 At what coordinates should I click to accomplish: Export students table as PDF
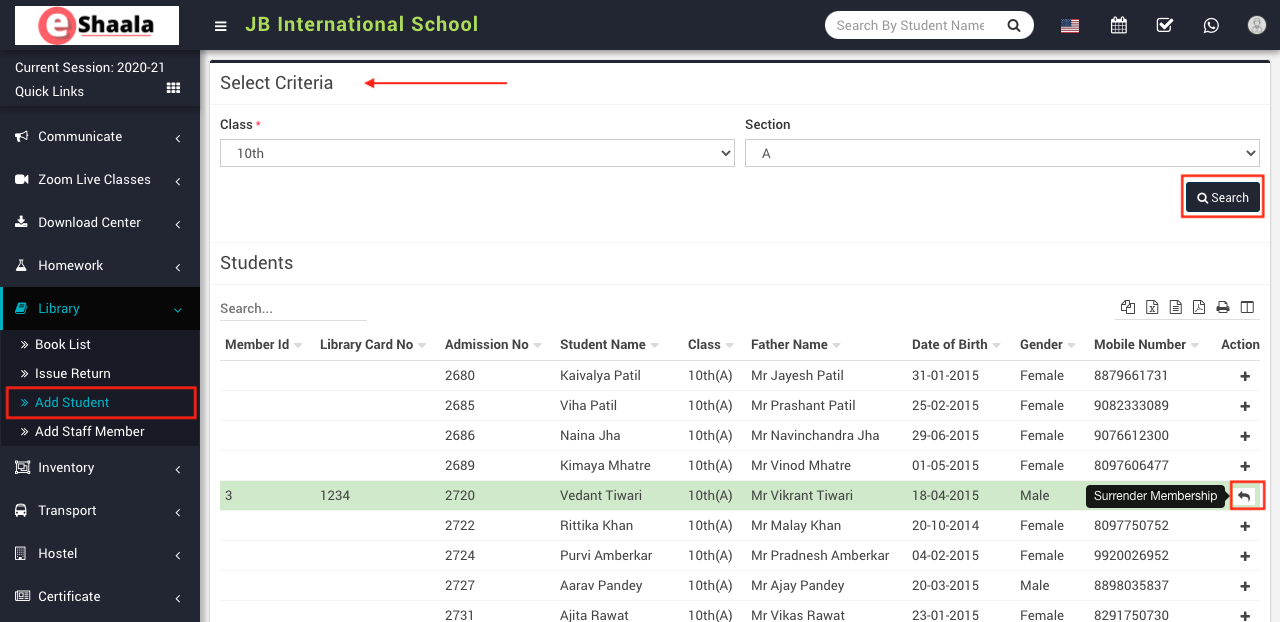[x=1198, y=307]
